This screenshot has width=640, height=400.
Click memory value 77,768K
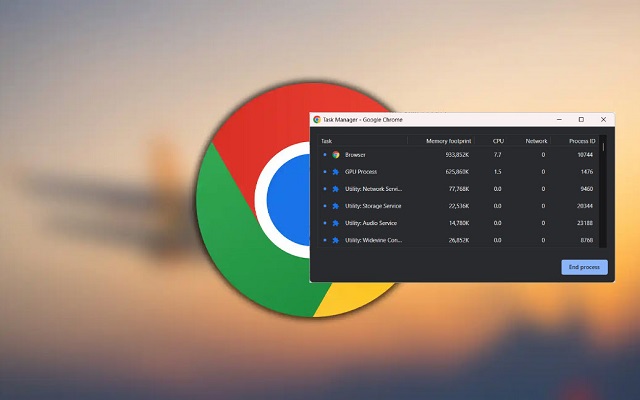pos(459,189)
